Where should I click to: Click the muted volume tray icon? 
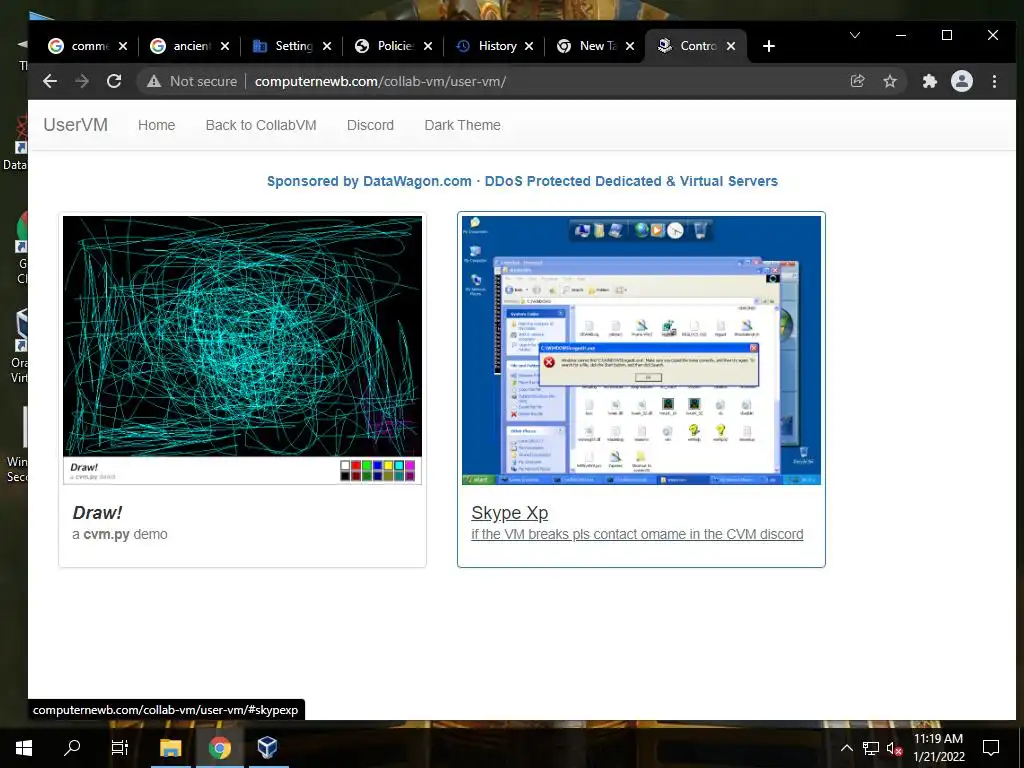(x=894, y=748)
